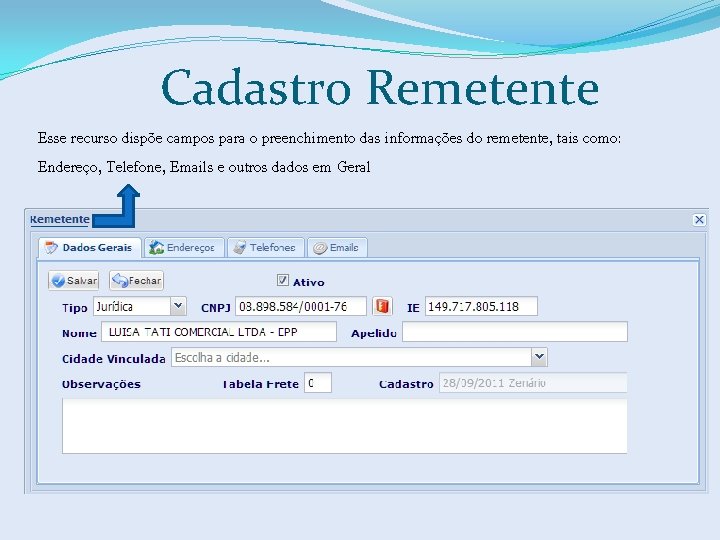The width and height of the screenshot is (720, 540).
Task: Open the Dados Gerais tab
Action: 90,248
